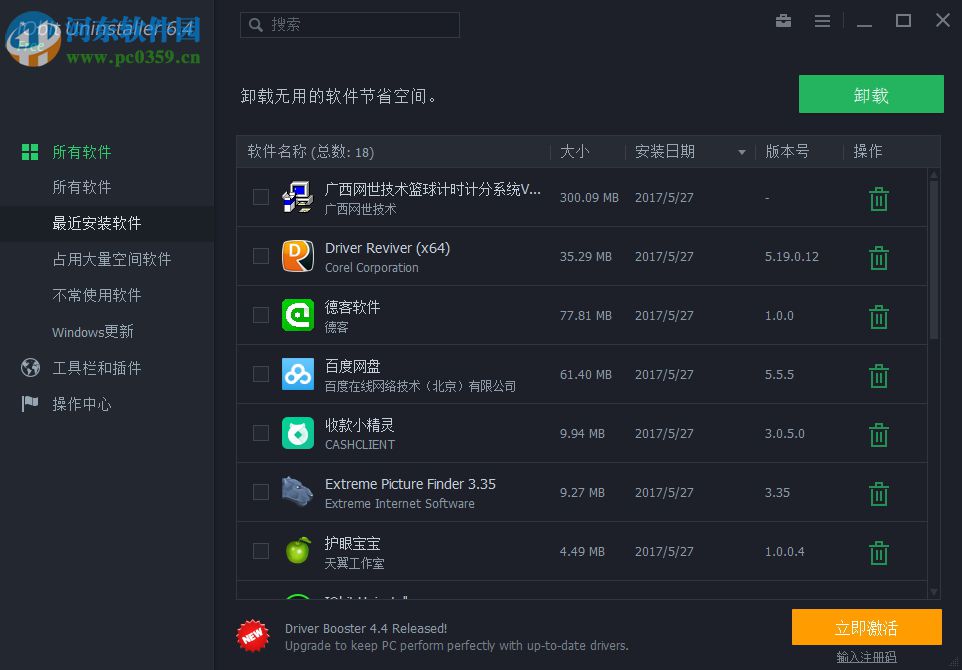Open the 安装日期 sort dropdown arrow
Viewport: 962px width, 670px height.
tap(741, 152)
